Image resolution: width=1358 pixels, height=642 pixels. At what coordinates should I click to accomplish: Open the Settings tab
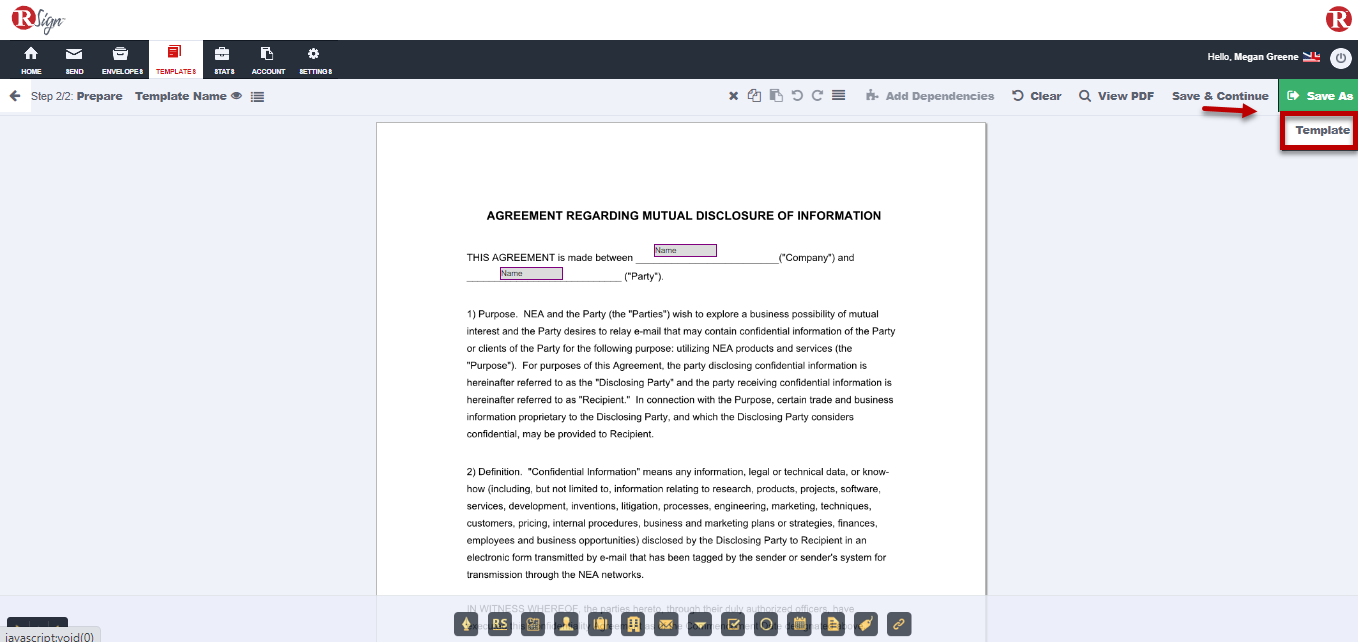pyautogui.click(x=315, y=60)
